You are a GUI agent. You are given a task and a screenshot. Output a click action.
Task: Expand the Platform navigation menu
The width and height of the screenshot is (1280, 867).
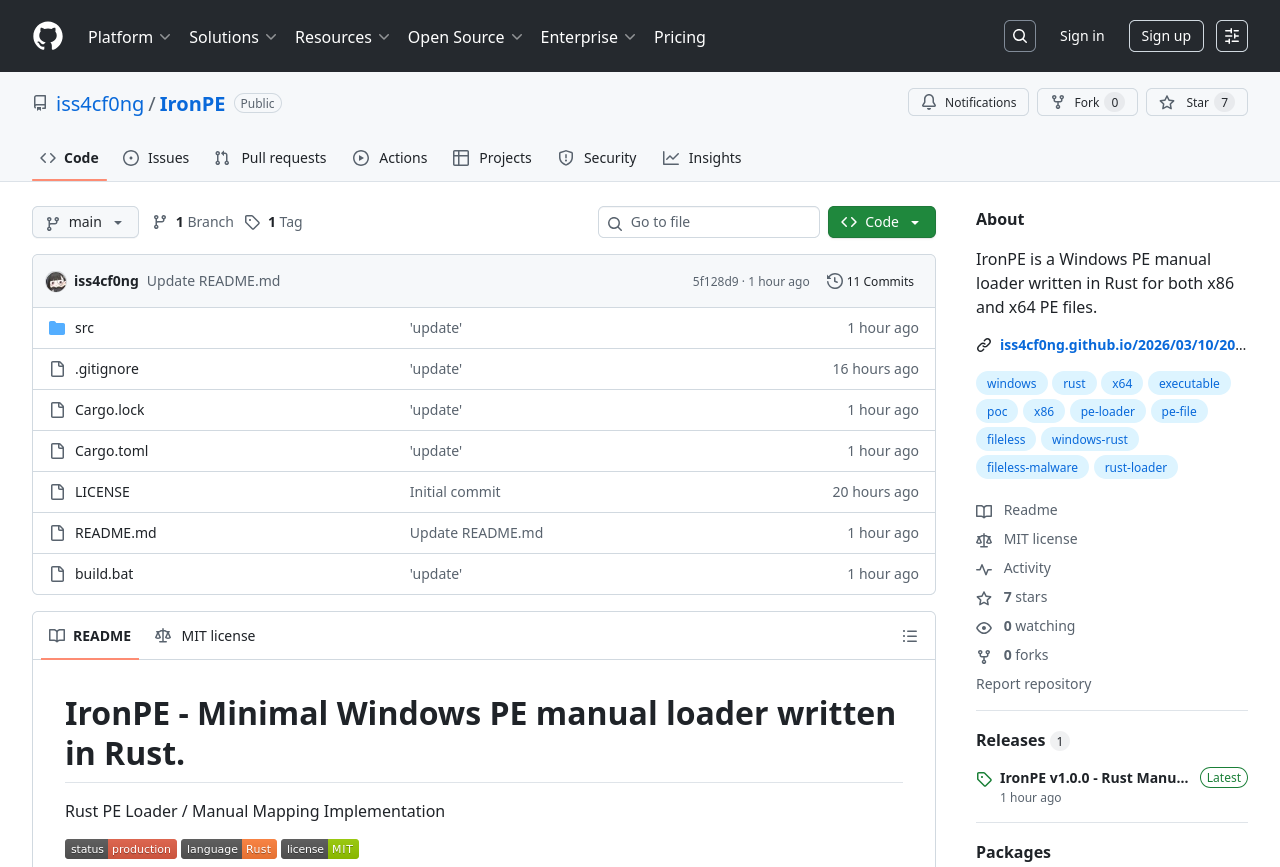click(129, 37)
